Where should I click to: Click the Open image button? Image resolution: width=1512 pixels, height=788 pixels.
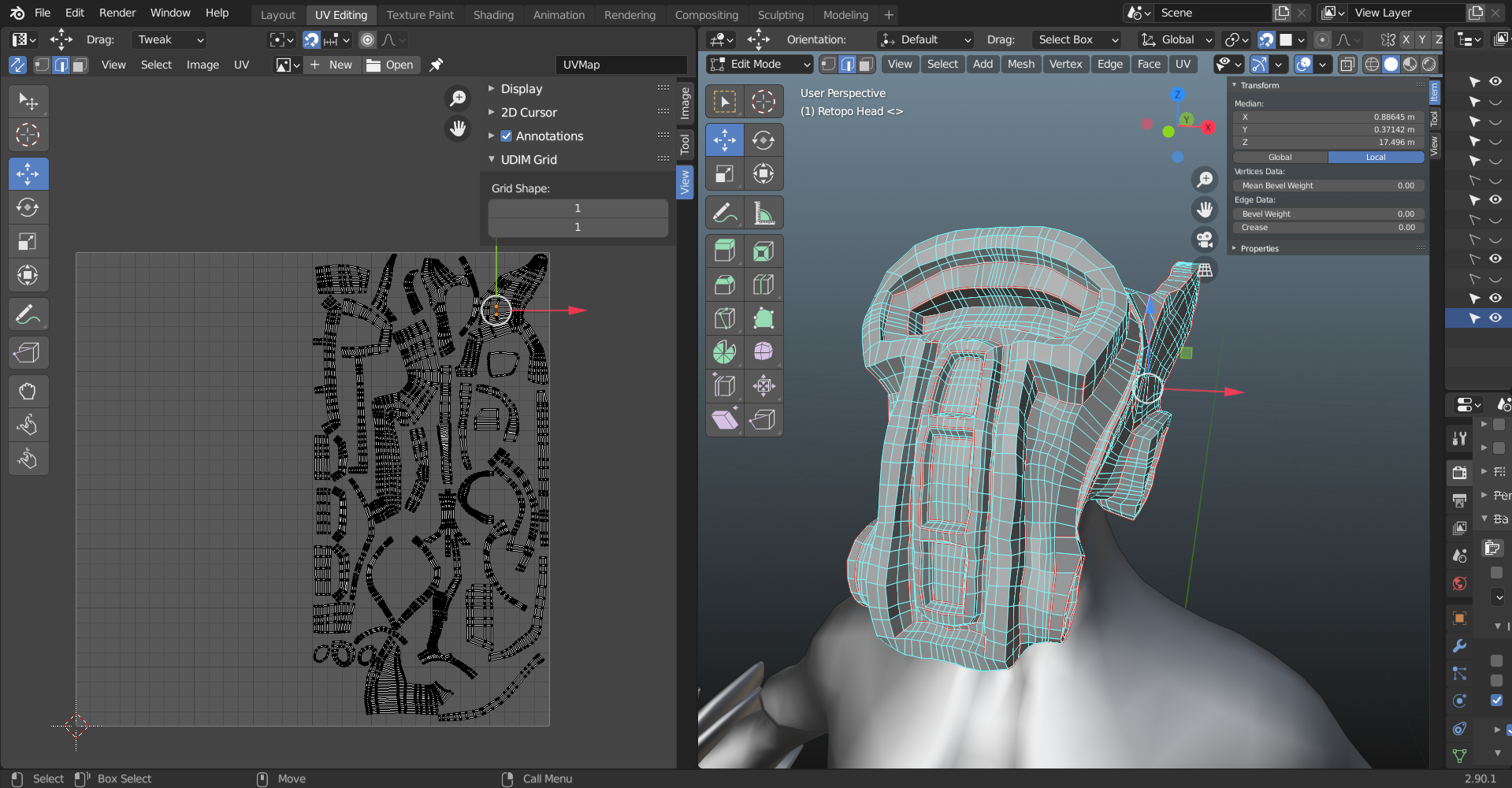coord(391,65)
